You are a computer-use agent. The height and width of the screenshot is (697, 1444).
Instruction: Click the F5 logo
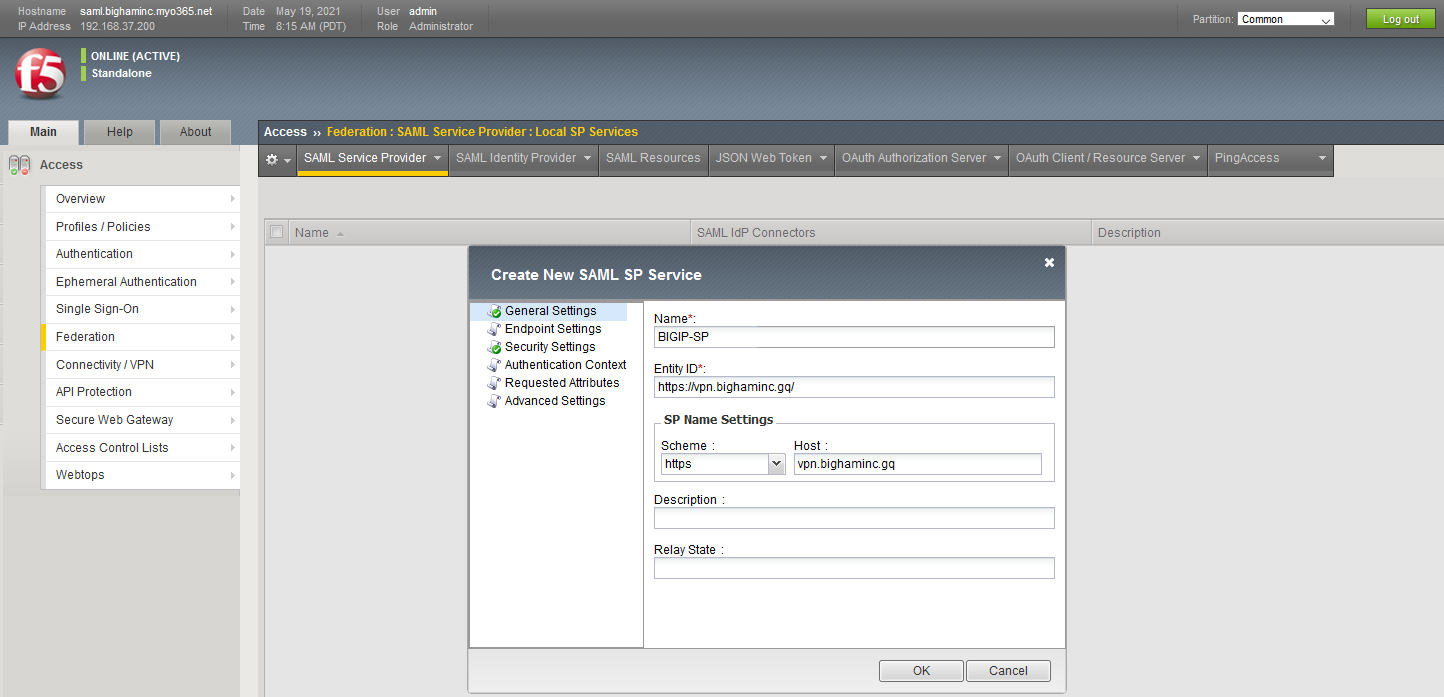coord(40,74)
